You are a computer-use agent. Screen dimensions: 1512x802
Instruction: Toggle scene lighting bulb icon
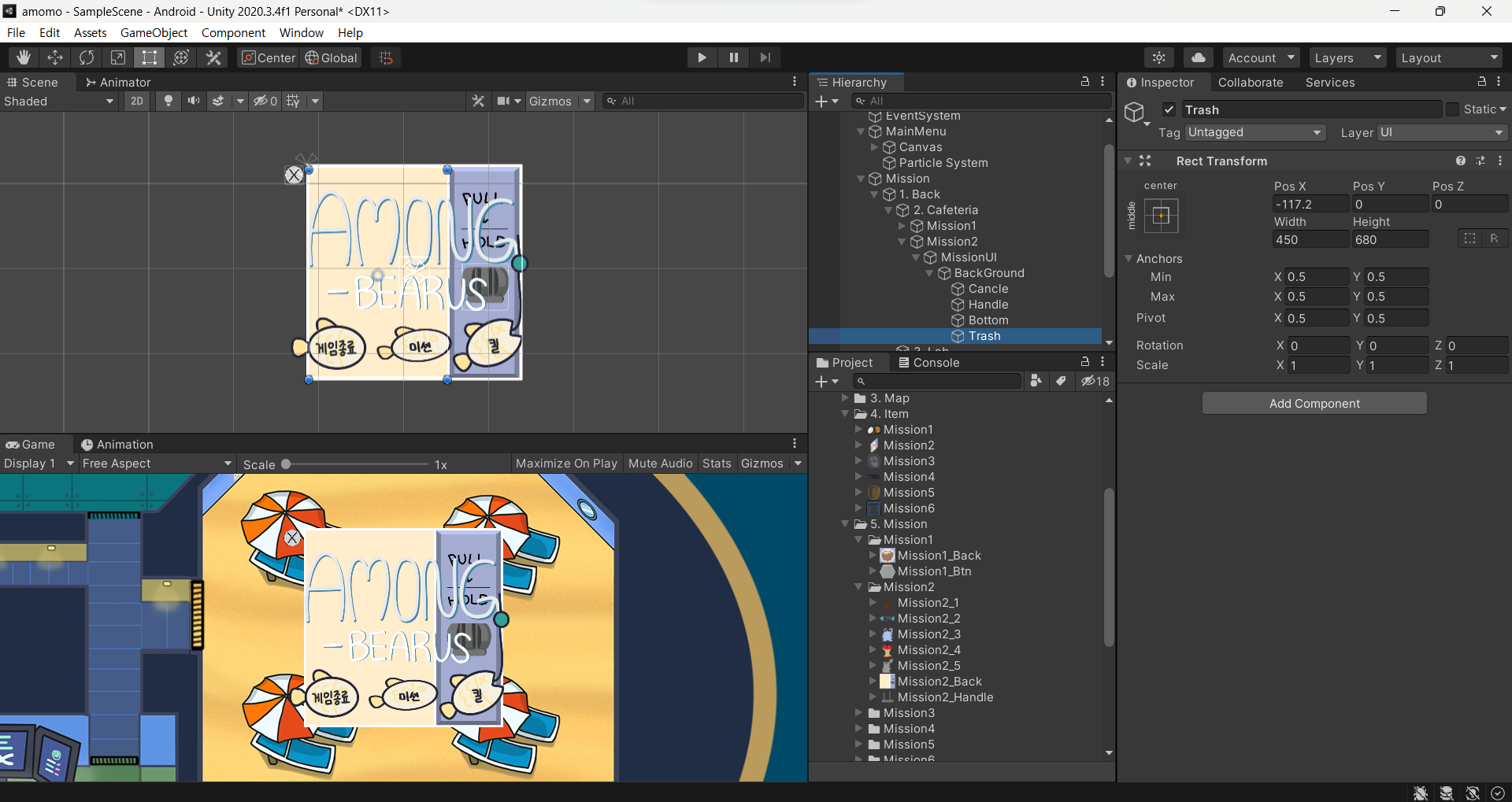168,101
